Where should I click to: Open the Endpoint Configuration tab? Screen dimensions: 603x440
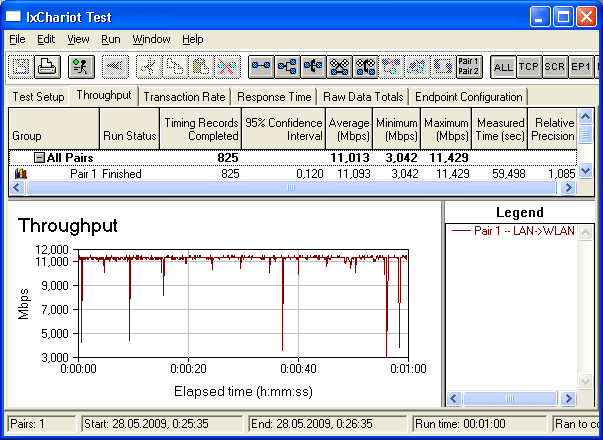(x=469, y=97)
